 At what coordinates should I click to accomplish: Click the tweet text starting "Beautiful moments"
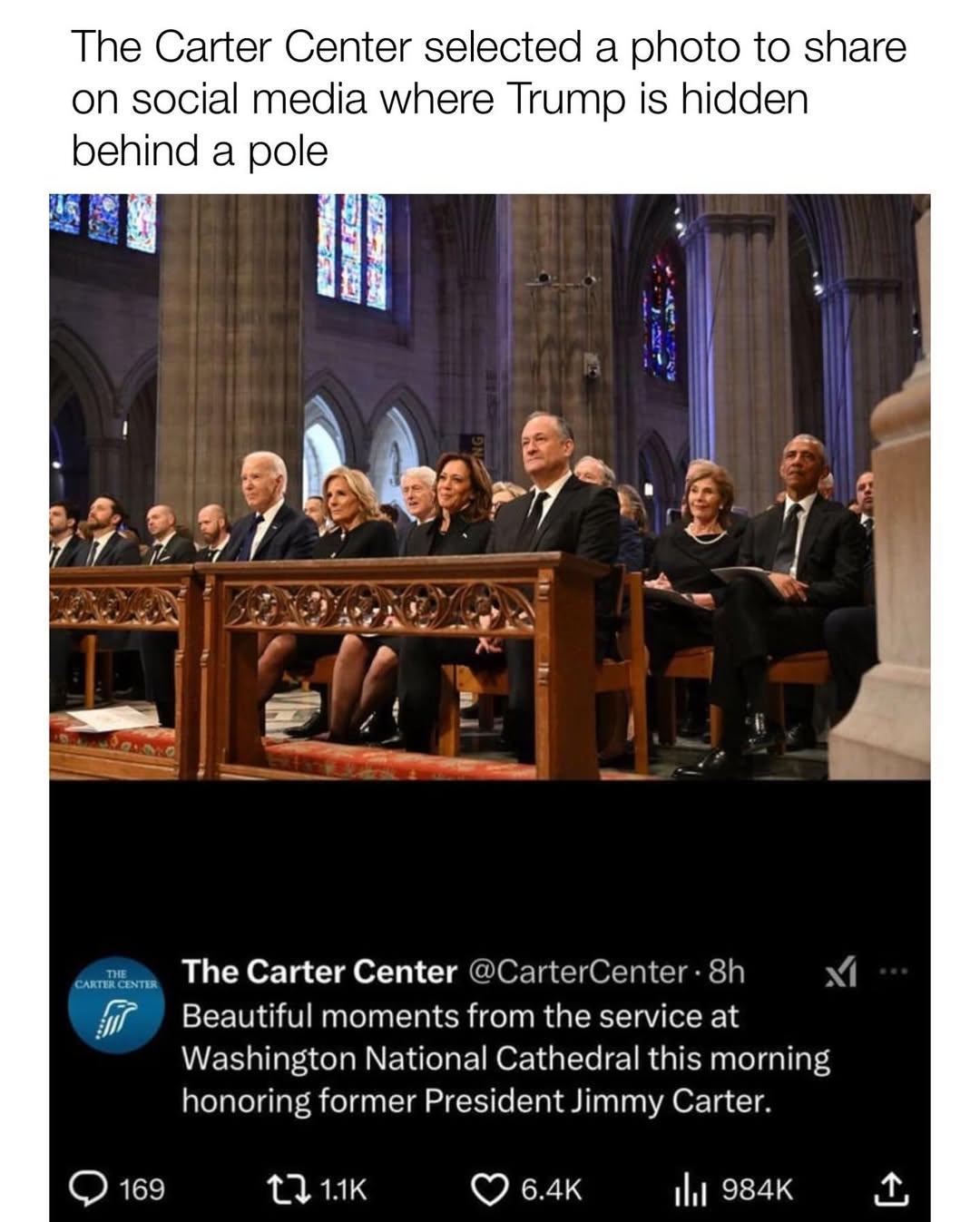505,1058
